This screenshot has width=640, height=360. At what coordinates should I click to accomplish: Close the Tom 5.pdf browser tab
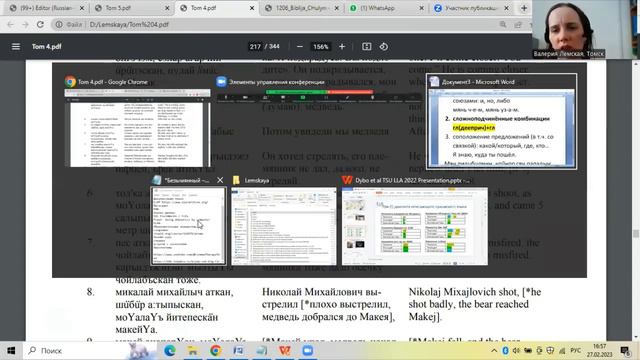click(167, 8)
